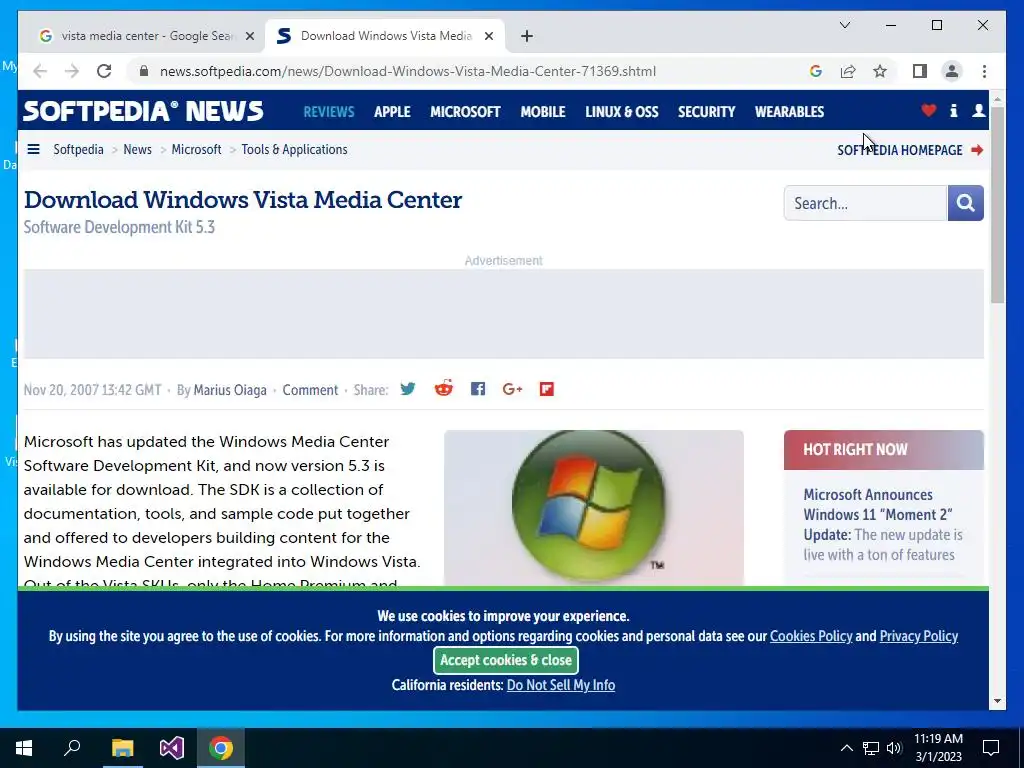1024x768 pixels.
Task: Select the Download Windows Vista Media tab
Action: 385,36
